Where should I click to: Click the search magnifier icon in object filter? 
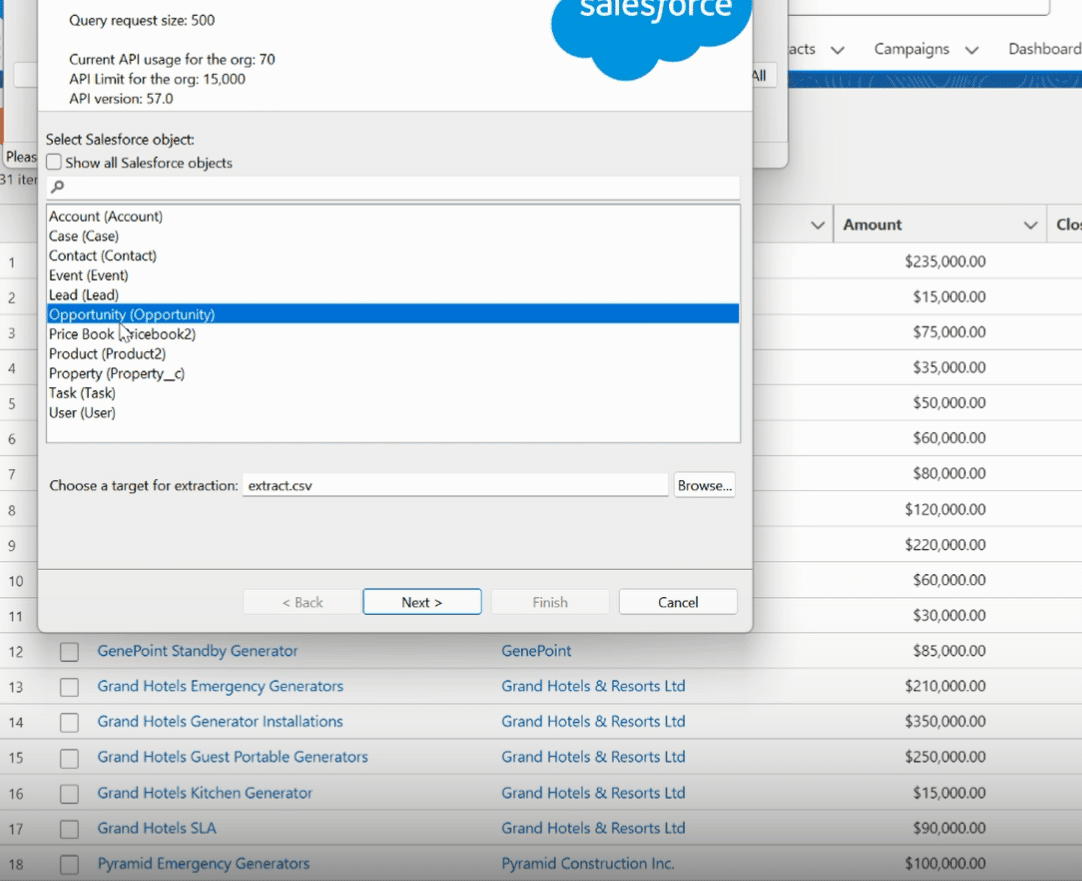58,186
